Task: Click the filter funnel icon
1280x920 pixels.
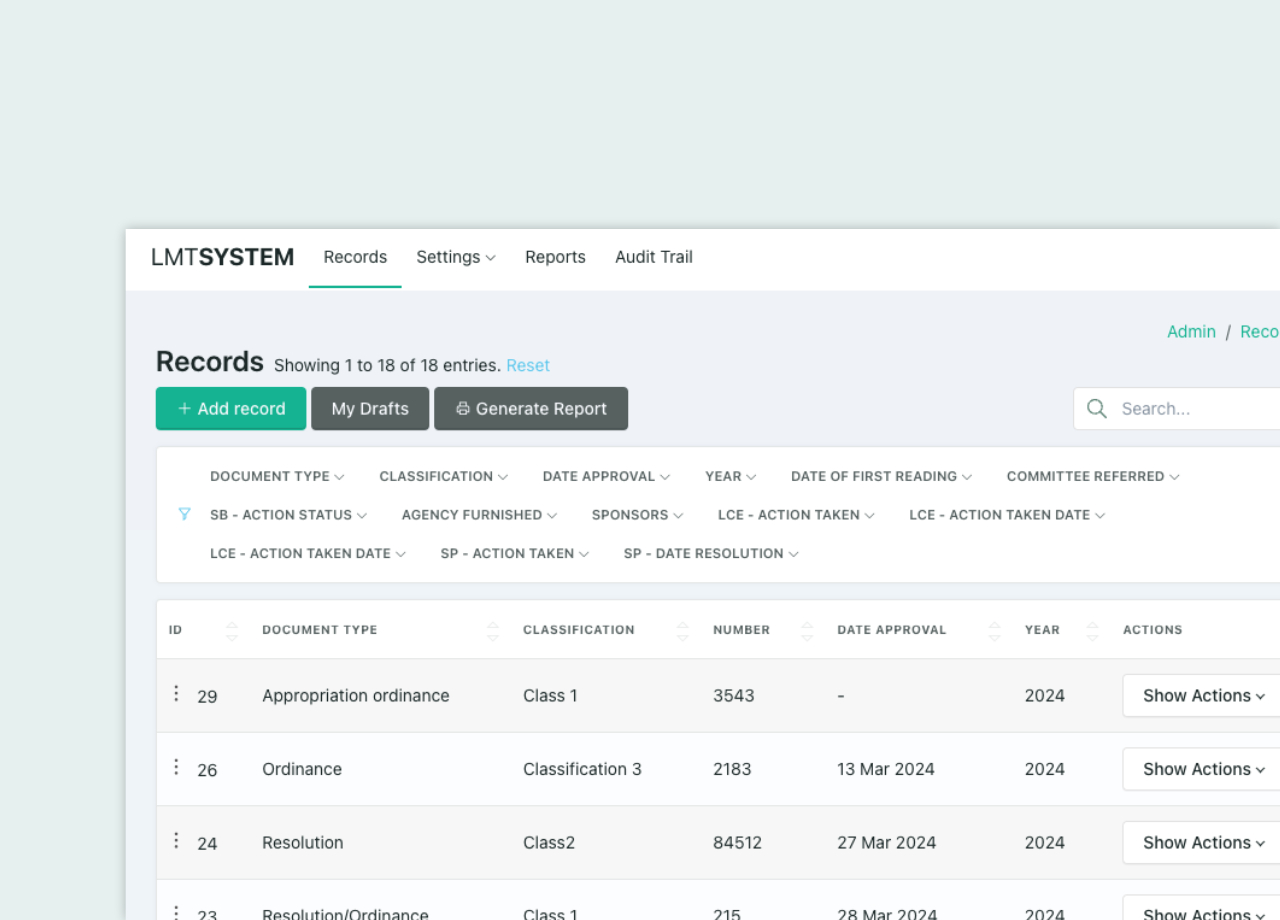Action: click(184, 514)
